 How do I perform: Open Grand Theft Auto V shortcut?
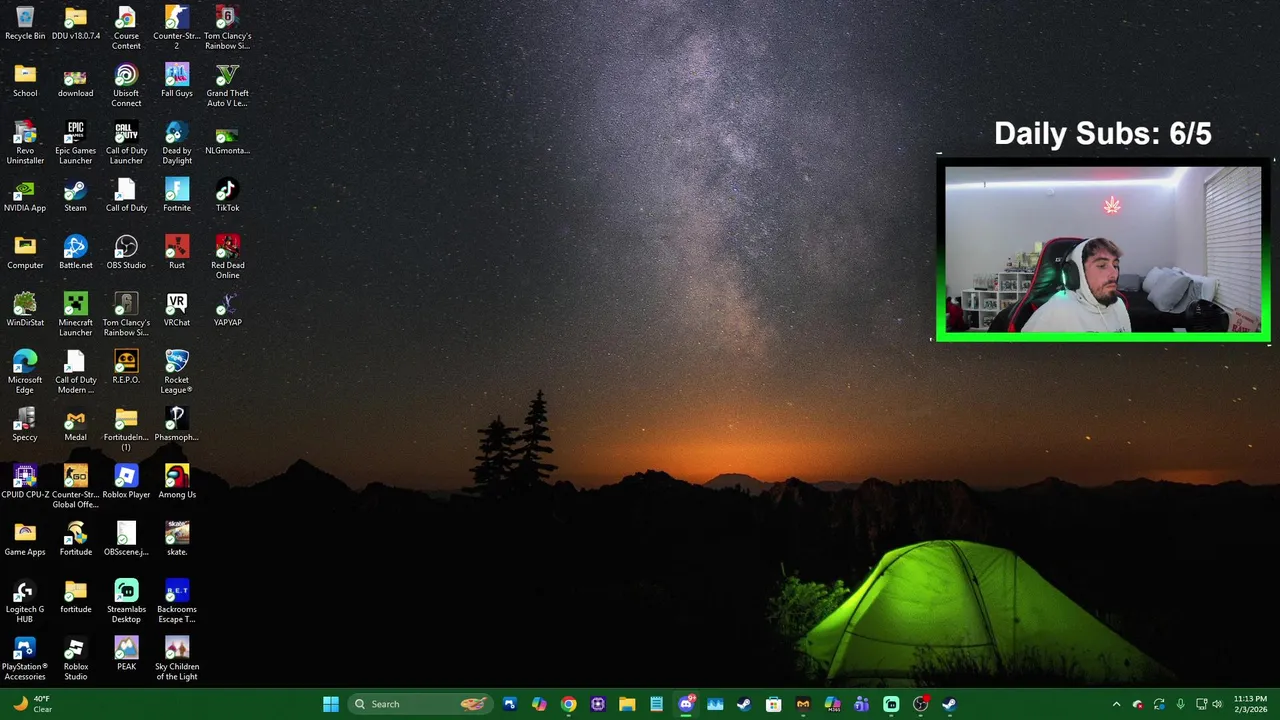tap(227, 86)
